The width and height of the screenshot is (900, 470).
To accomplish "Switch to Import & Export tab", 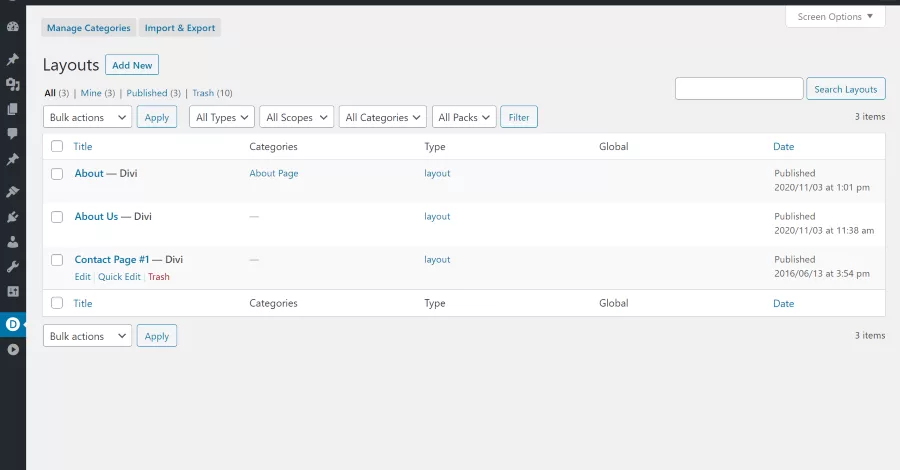I will (180, 28).
